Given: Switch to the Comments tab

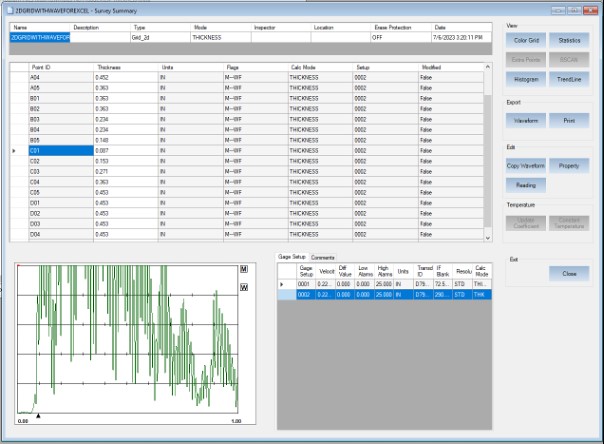Looking at the screenshot, I should tap(323, 257).
